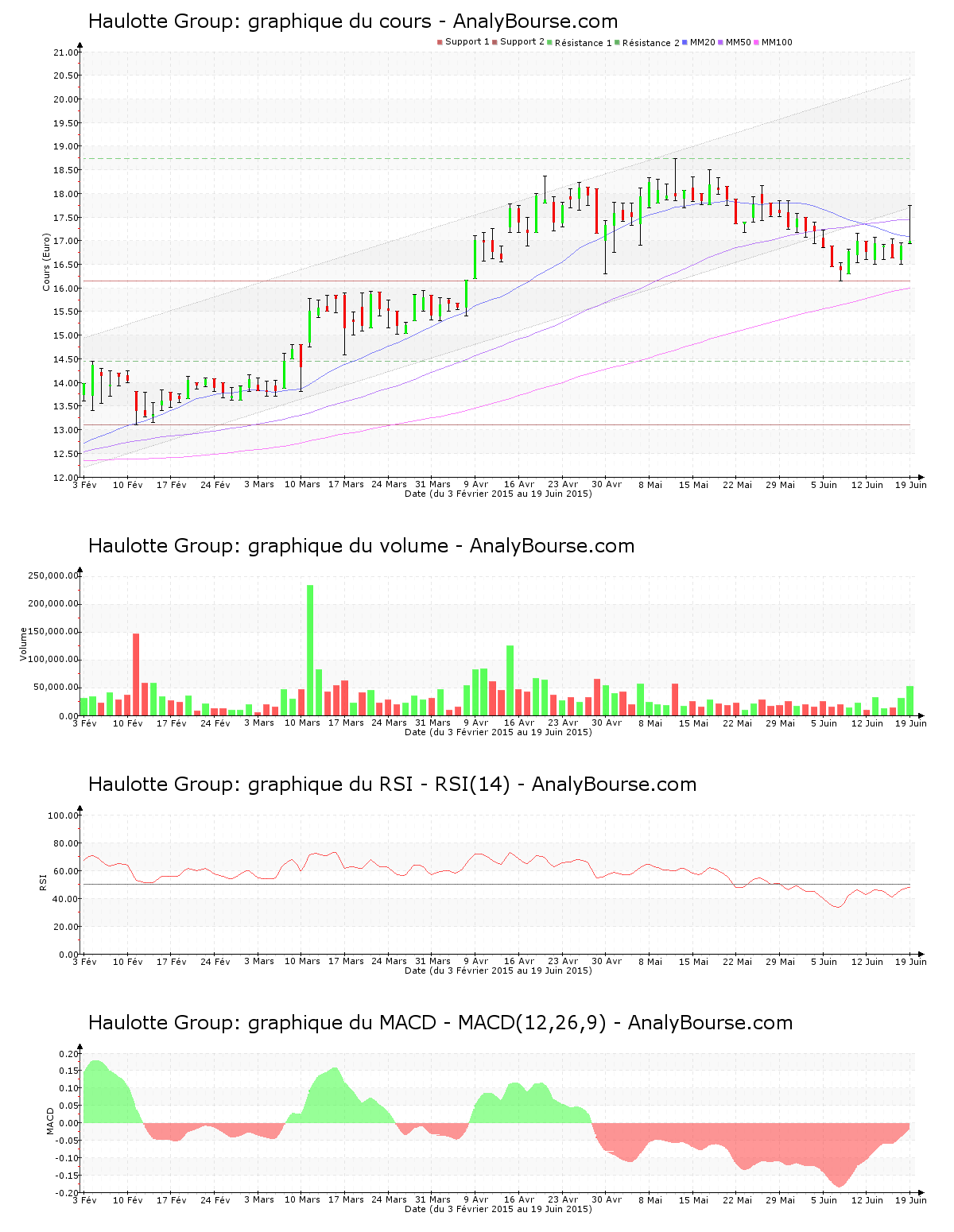The height and width of the screenshot is (1232, 954).
Task: Click the tallest green volume bar near 10 Mars
Action: click(310, 650)
